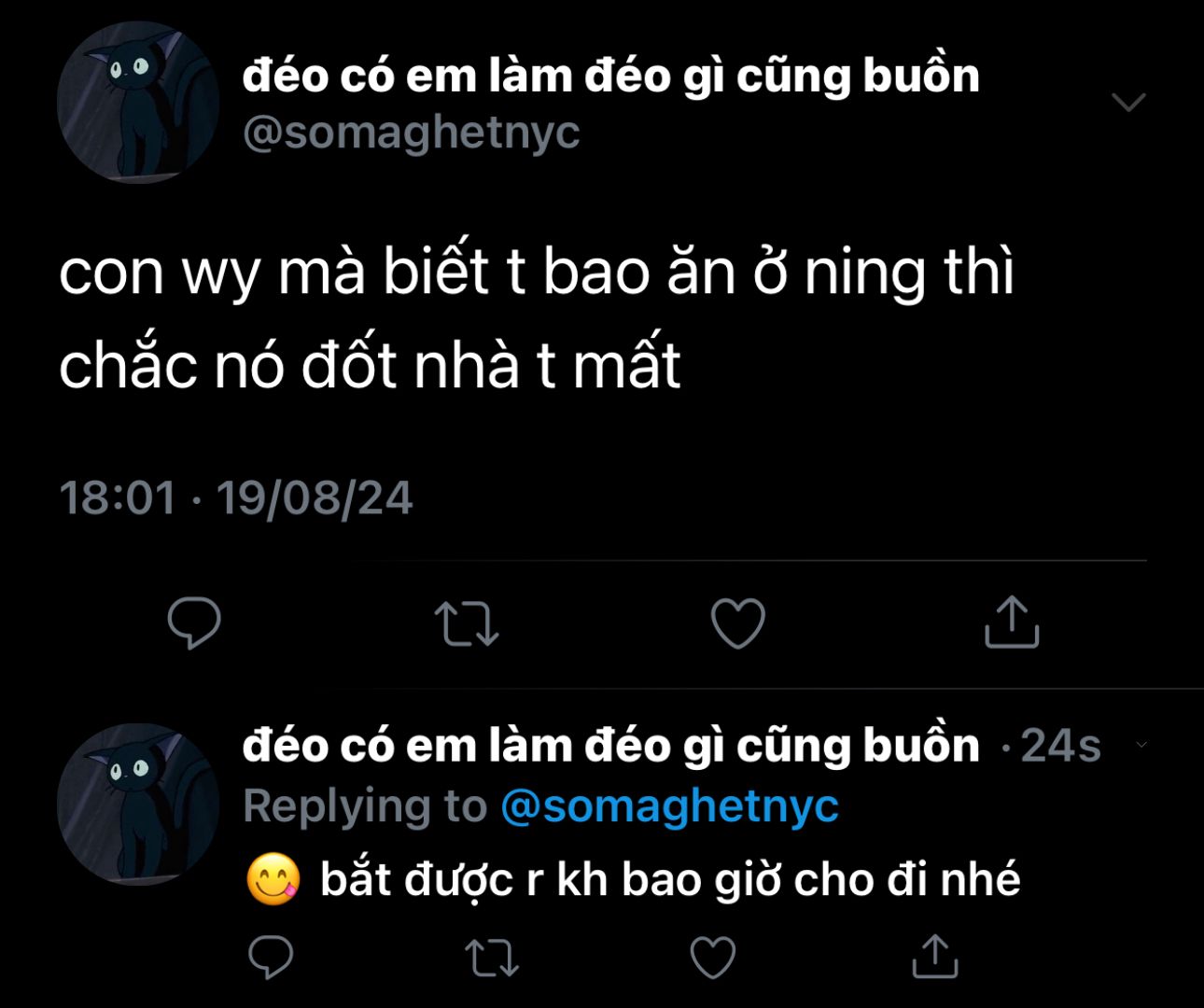
Task: Share the reply tweet
Action: pos(934,956)
